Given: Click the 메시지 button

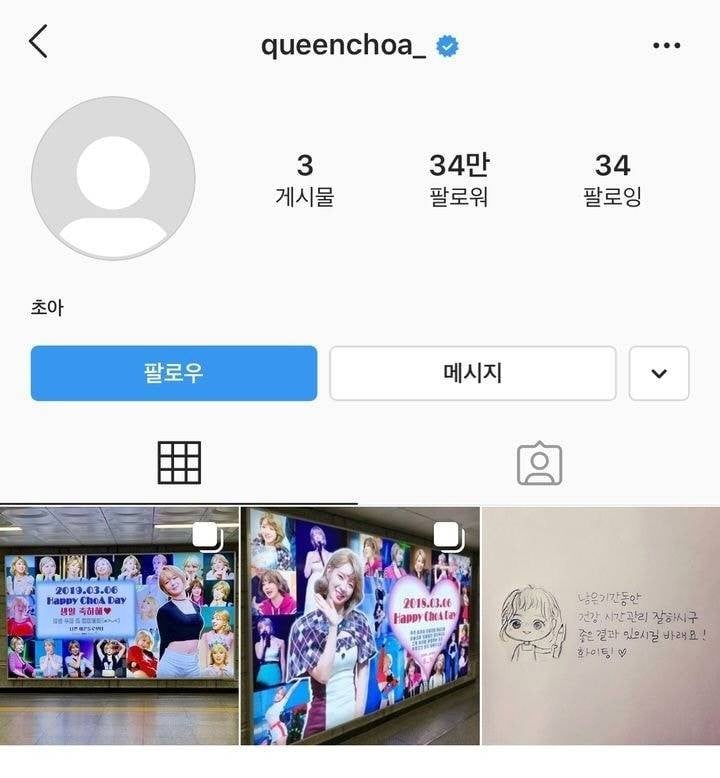Looking at the screenshot, I should 473,373.
